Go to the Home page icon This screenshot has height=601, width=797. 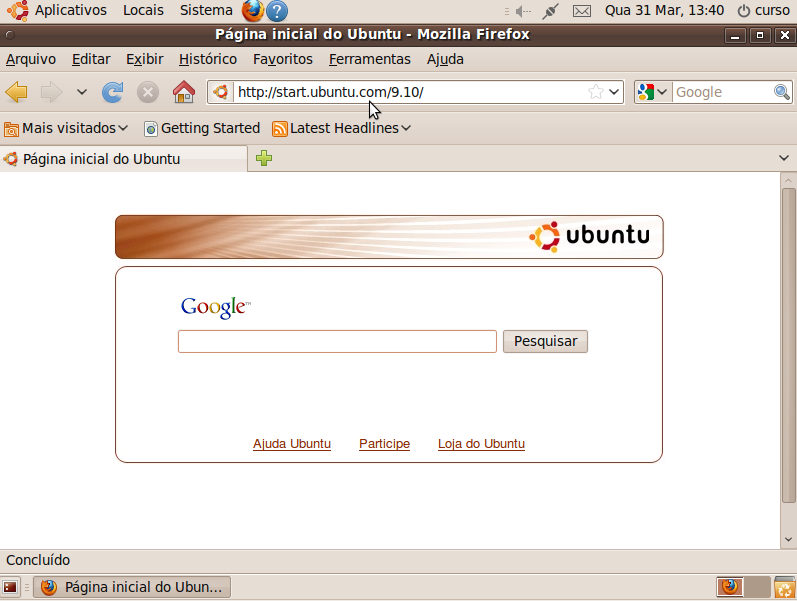[183, 92]
